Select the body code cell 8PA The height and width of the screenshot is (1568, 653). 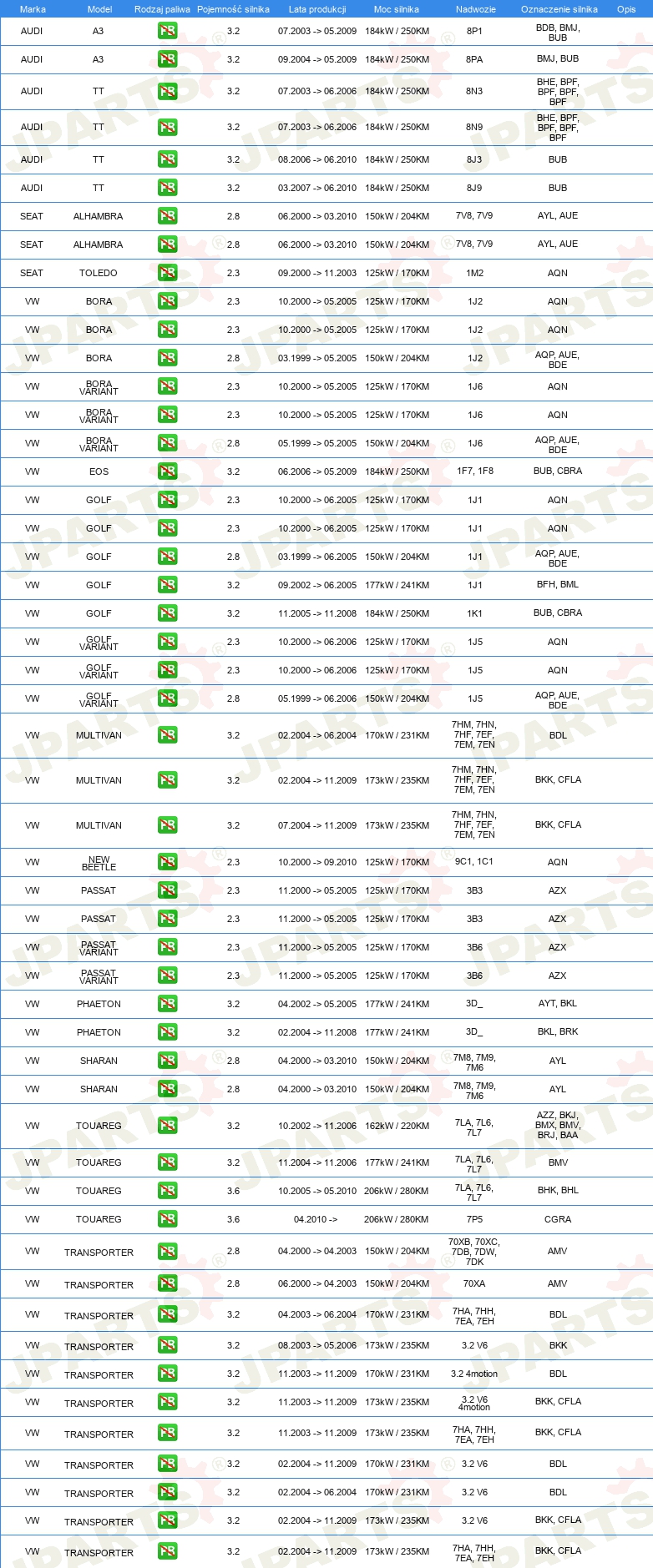[474, 59]
